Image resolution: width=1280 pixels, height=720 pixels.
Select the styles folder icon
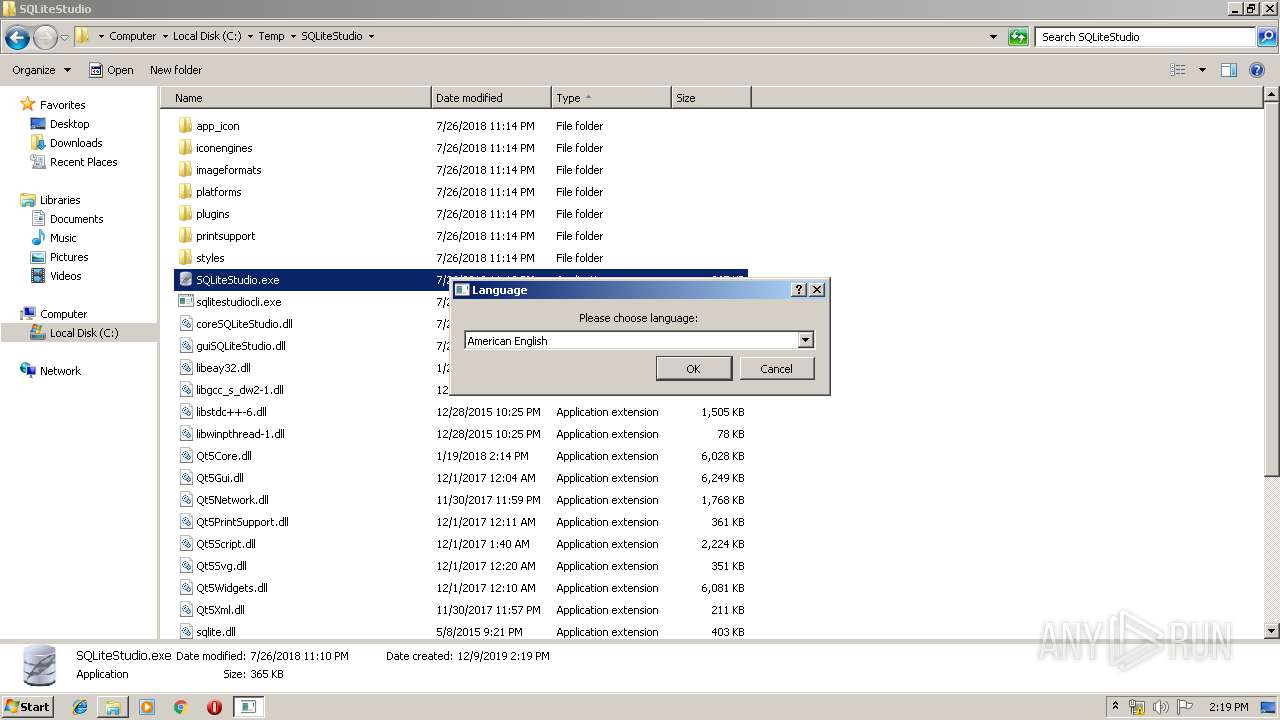tap(185, 258)
